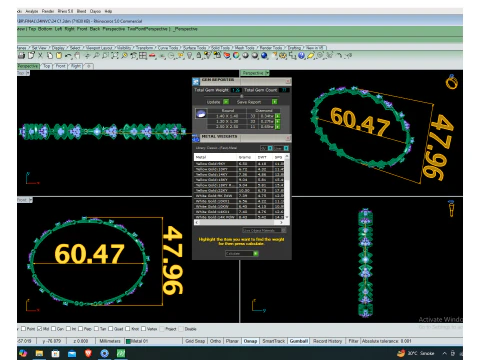Enable the Perp osnap checkbox
The width and height of the screenshot is (480, 360).
pyautogui.click(x=80, y=329)
